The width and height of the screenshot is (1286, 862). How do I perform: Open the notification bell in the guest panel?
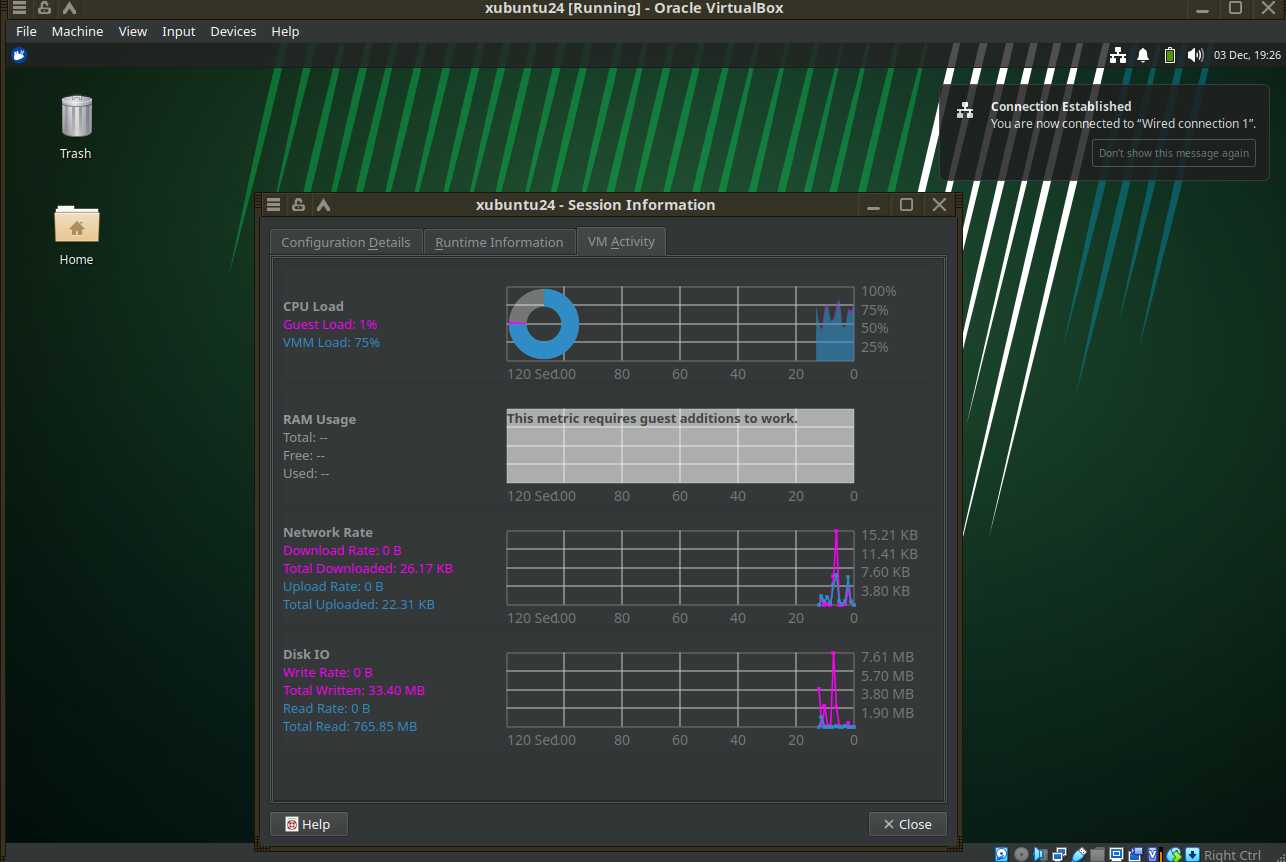click(x=1143, y=55)
